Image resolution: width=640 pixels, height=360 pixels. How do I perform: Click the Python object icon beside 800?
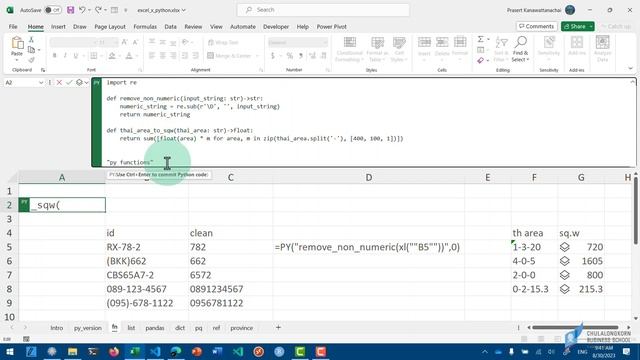point(564,275)
